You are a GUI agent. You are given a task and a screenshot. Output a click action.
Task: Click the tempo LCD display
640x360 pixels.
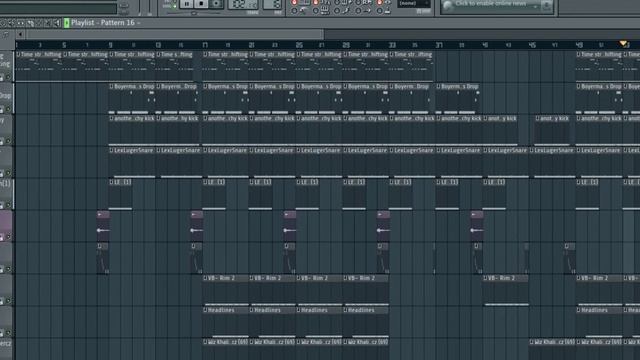pyautogui.click(x=243, y=4)
